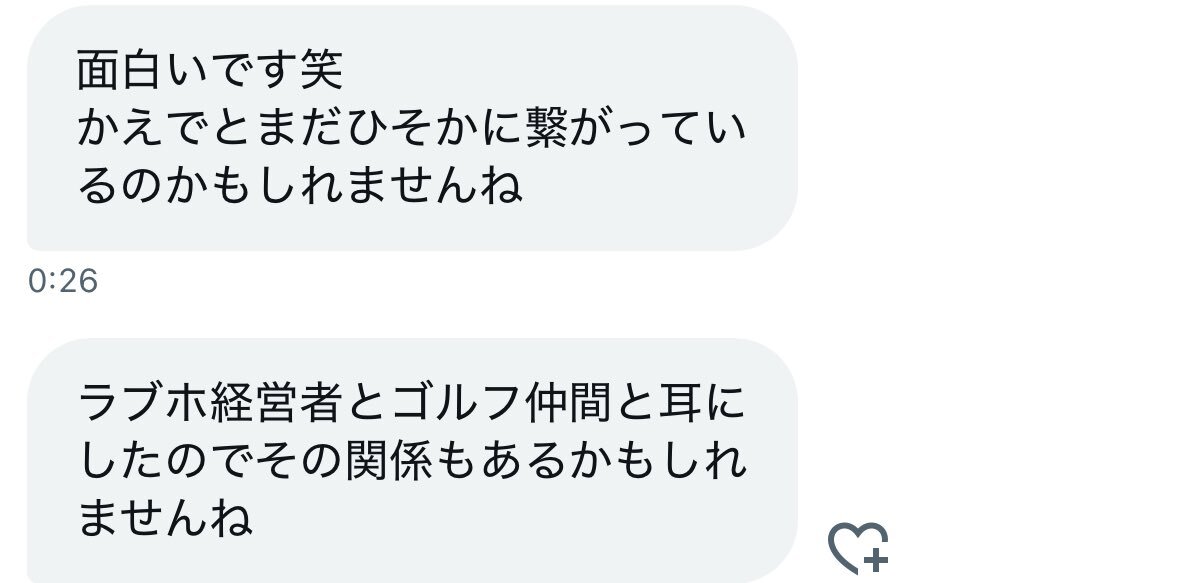Click the 0:26 timestamp under the first message
This screenshot has height=583, width=1179.
[x=63, y=281]
